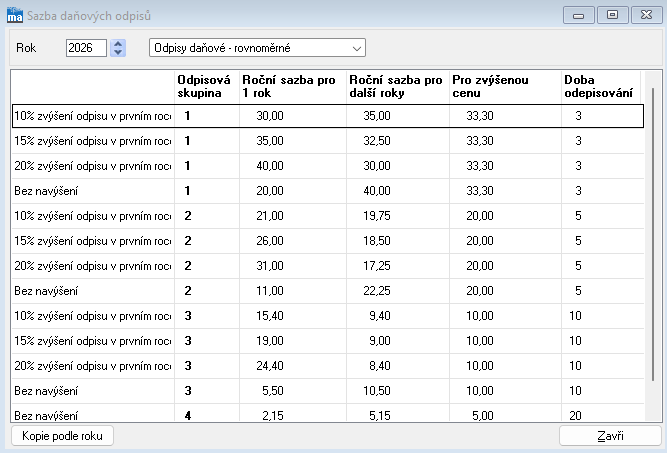Click the Pro zvýšenou cenu column header
Image resolution: width=667 pixels, height=453 pixels.
[x=505, y=86]
